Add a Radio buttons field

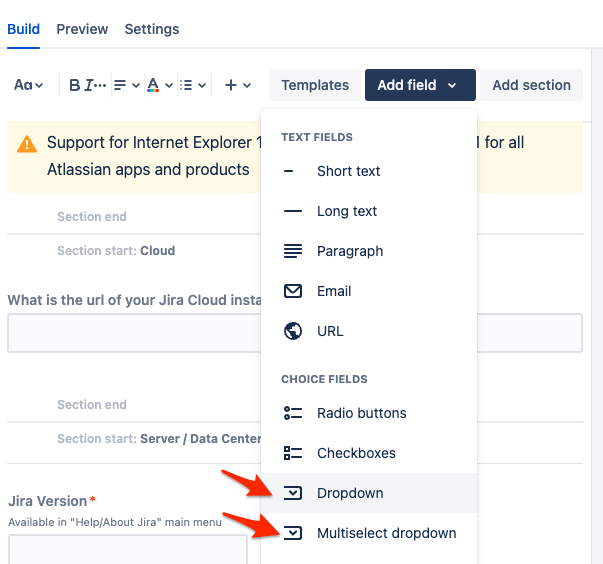click(361, 413)
